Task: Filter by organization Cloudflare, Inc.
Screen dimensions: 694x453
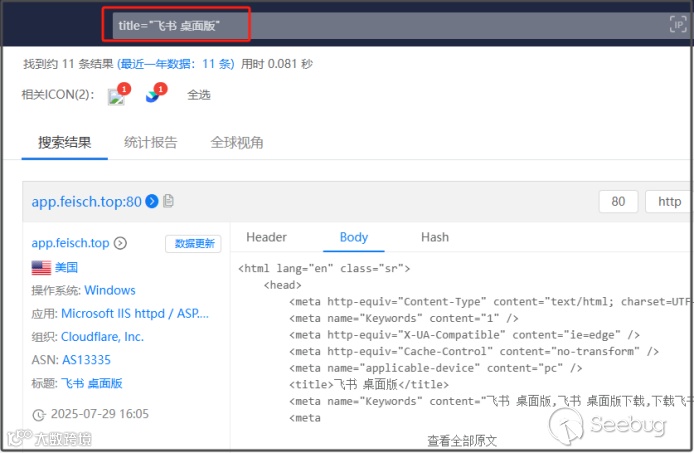Action: pos(102,337)
